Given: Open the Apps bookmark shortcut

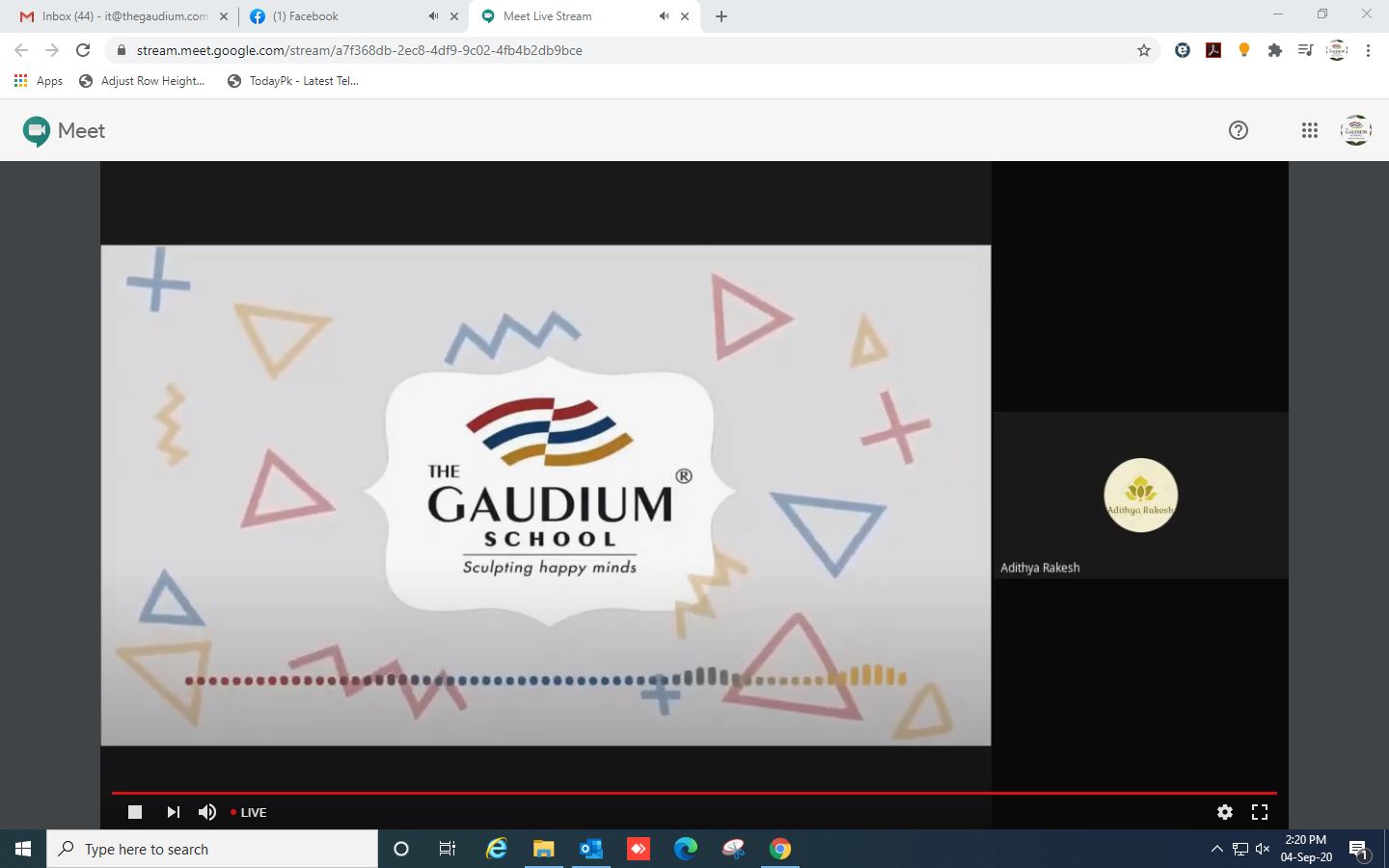Looking at the screenshot, I should (x=39, y=81).
